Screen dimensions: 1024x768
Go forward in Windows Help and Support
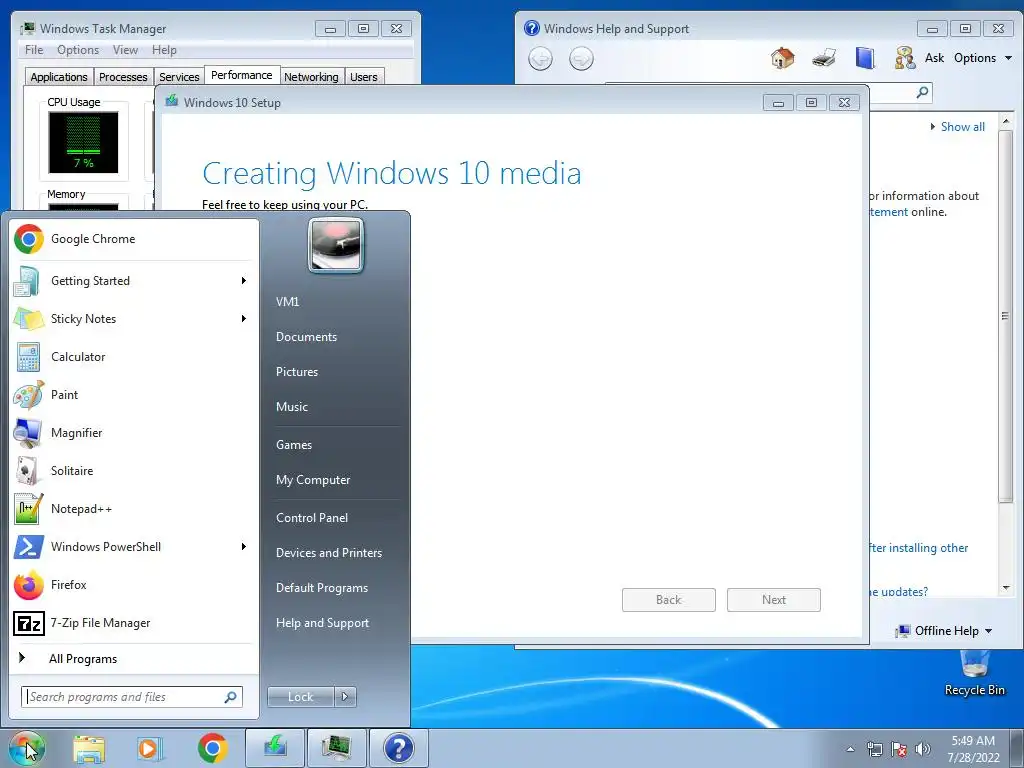(x=581, y=59)
